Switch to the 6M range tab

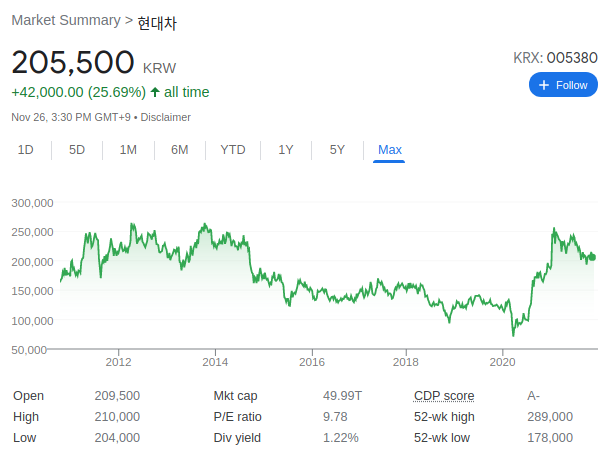tap(180, 149)
